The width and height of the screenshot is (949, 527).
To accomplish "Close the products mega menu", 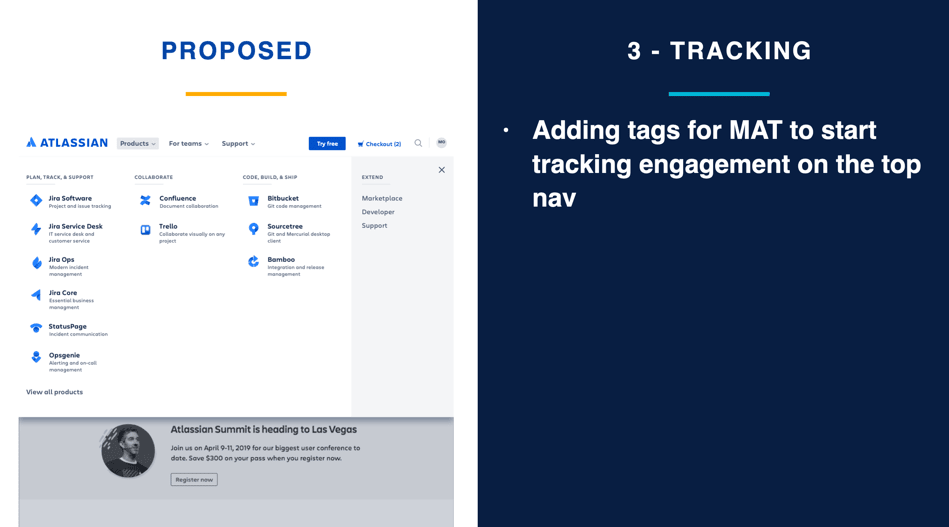I will [x=441, y=170].
